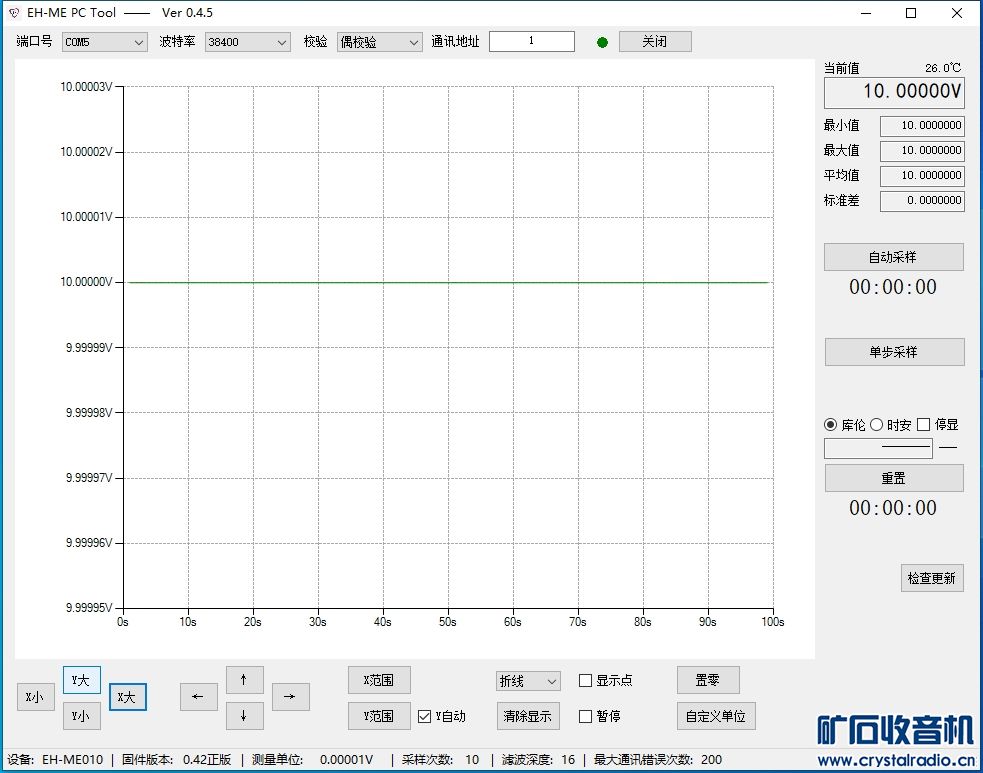Click the 固件版本: 0.42正版 status text
This screenshot has height=773, width=983.
click(x=177, y=760)
